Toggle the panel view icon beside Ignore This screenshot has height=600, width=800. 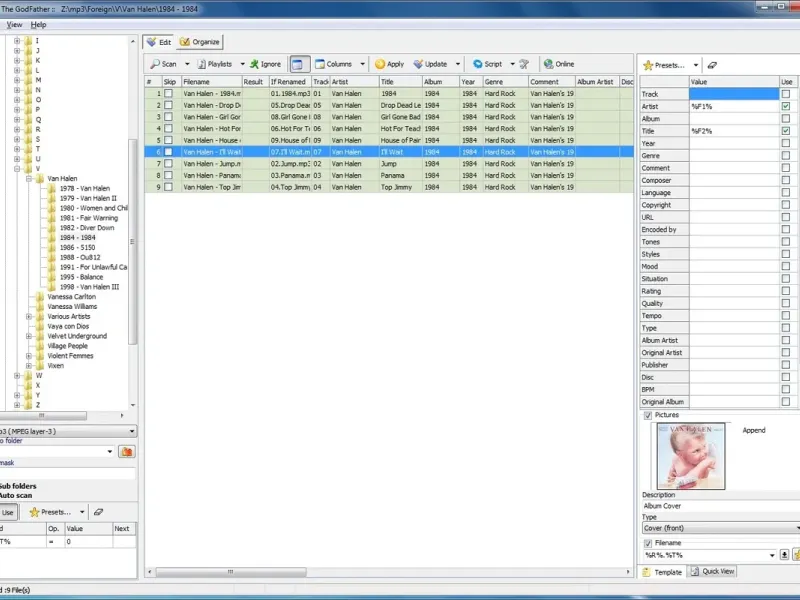click(297, 64)
